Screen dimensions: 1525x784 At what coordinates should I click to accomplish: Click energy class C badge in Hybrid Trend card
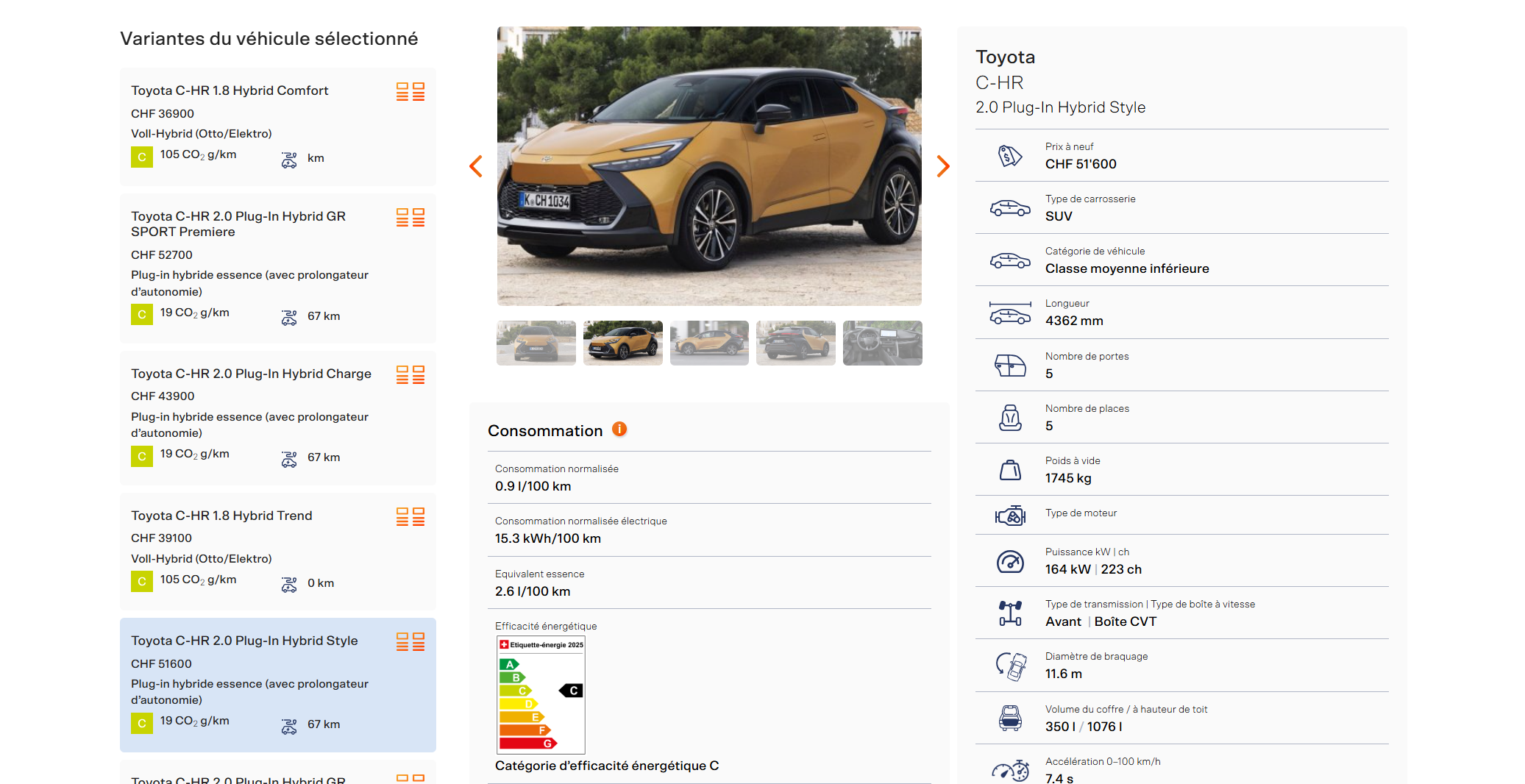click(x=142, y=582)
